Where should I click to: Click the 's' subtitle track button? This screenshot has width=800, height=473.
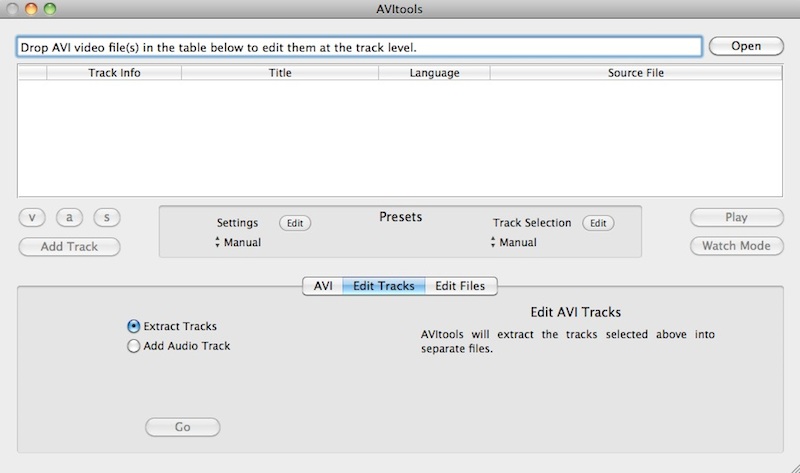[x=107, y=217]
